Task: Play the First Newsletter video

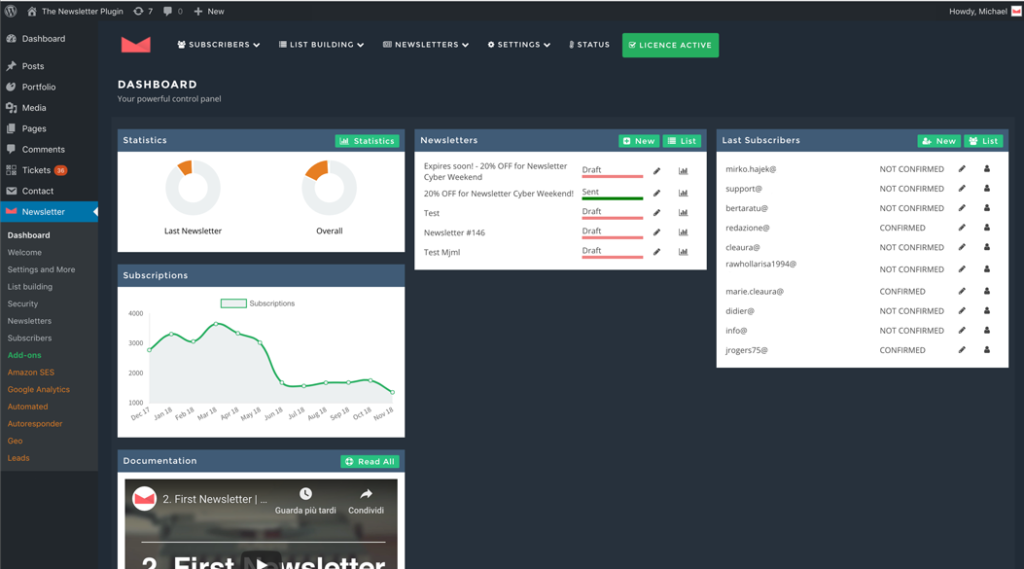Action: pos(261,562)
